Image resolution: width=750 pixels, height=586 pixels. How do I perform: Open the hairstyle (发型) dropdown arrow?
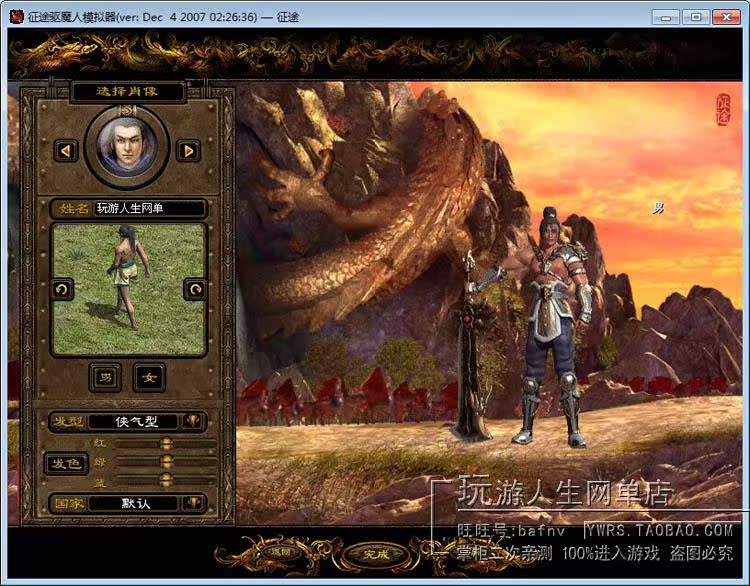tap(193, 422)
